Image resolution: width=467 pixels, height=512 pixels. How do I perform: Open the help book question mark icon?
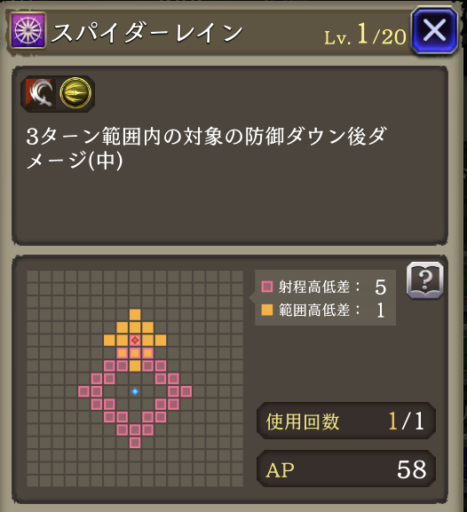(x=425, y=280)
